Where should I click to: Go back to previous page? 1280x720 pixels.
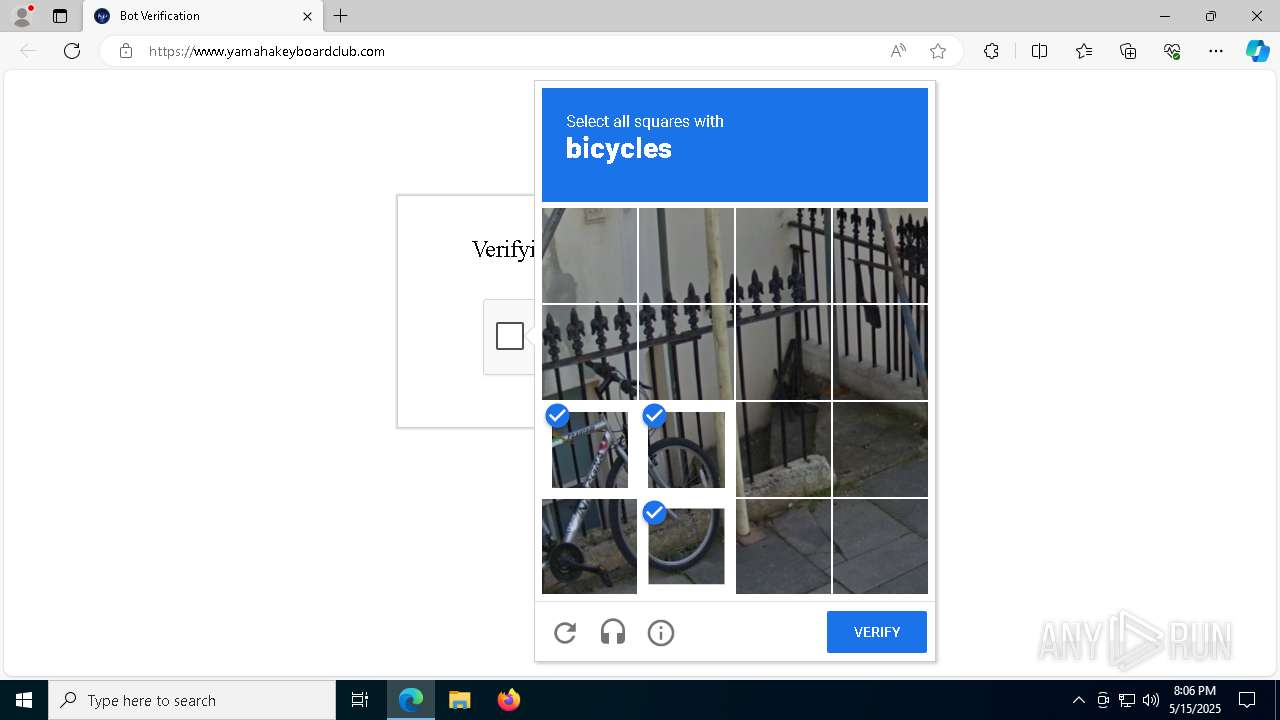(28, 51)
